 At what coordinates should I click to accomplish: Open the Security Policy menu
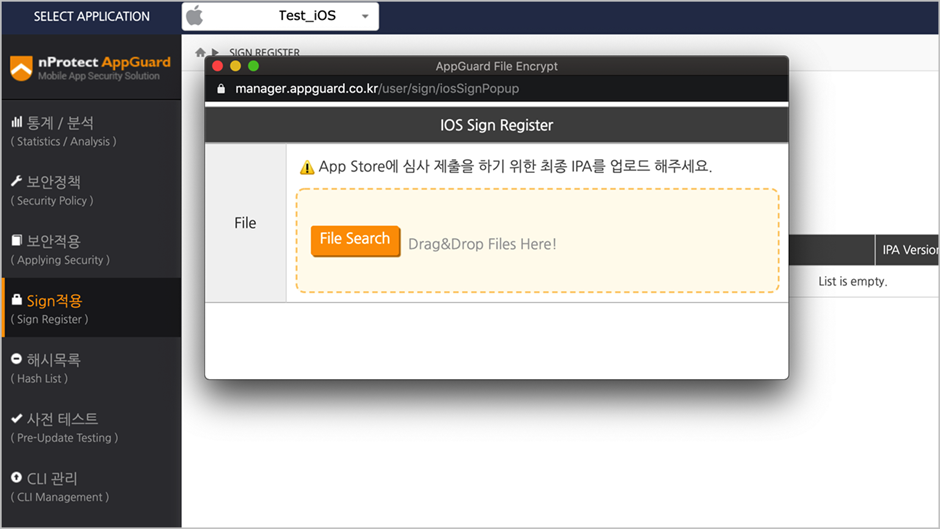point(91,191)
